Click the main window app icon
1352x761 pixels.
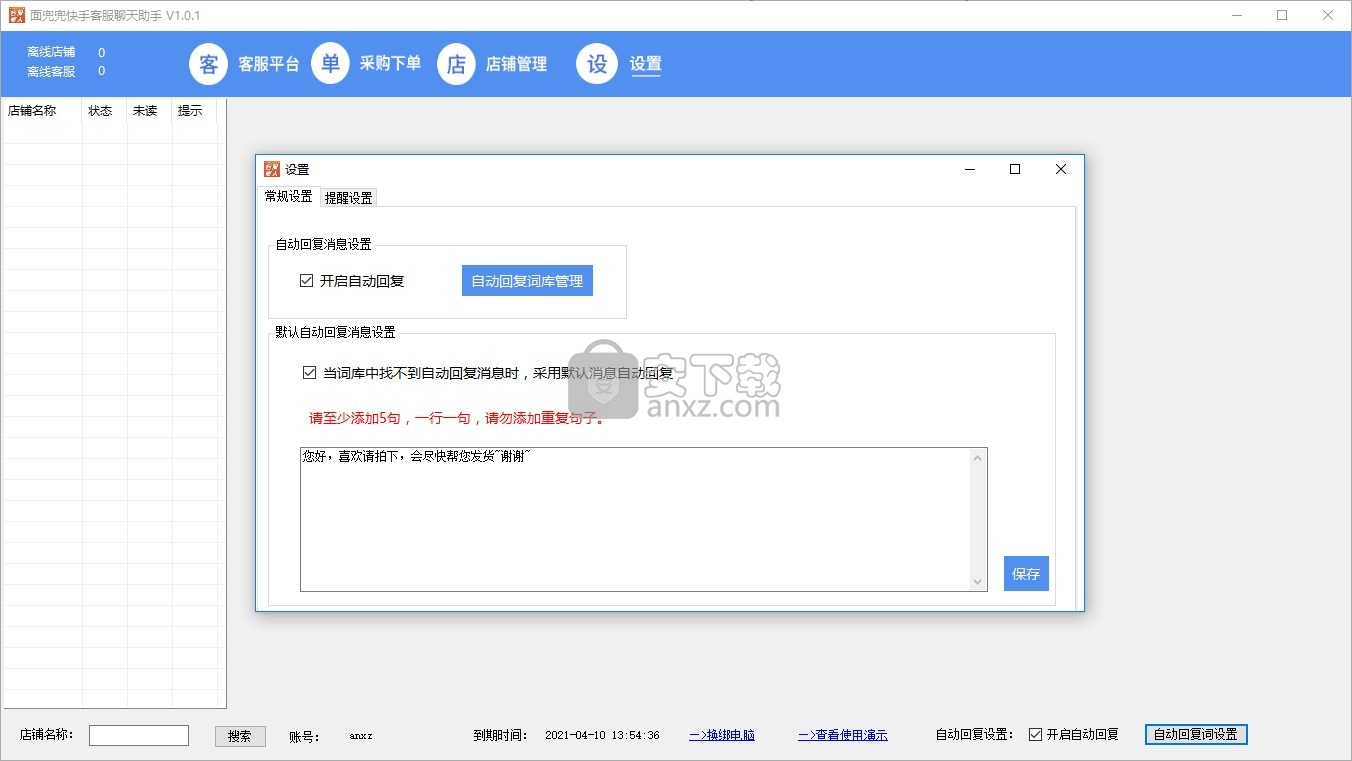point(16,15)
